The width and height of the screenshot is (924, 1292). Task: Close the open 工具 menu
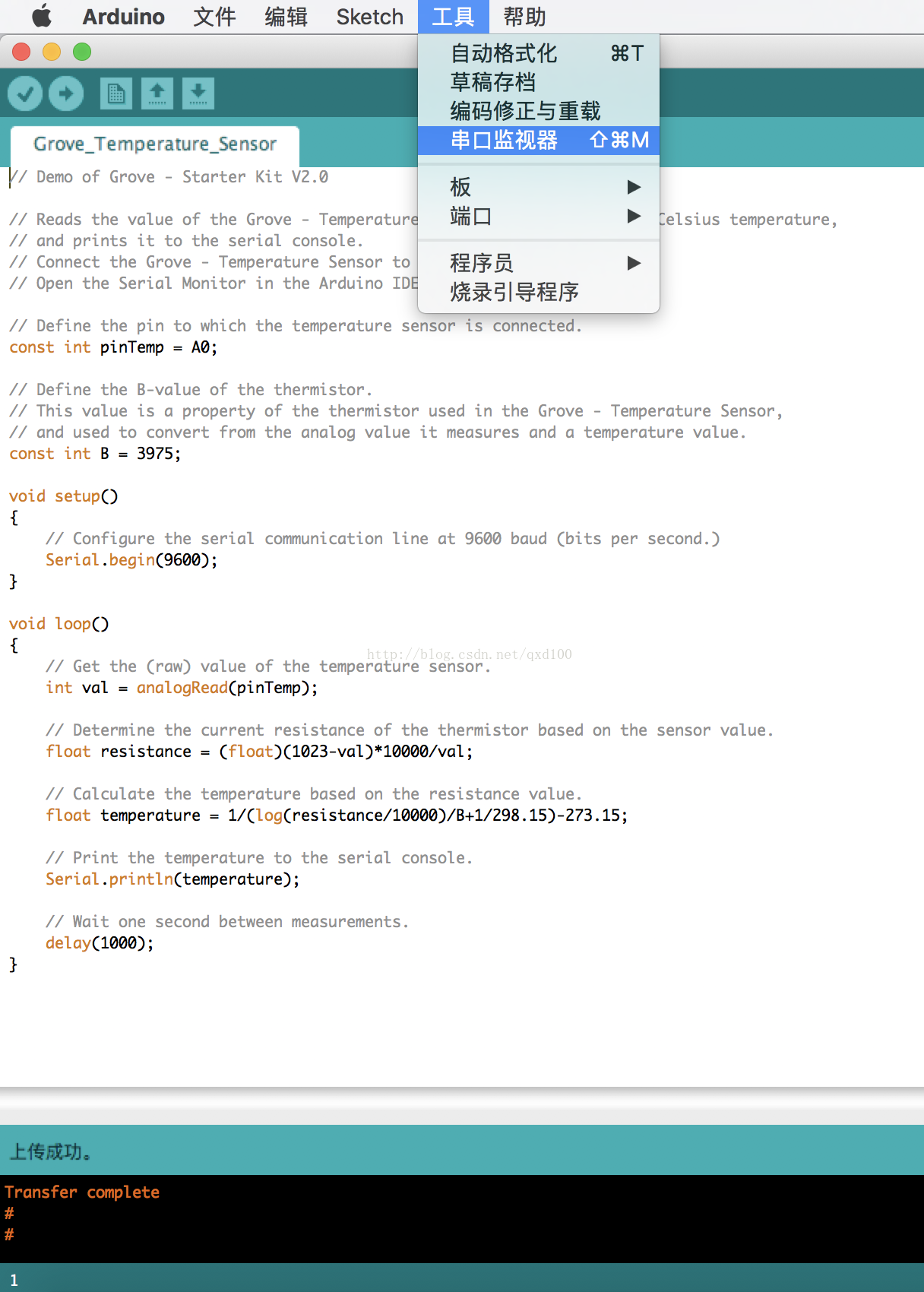pos(453,17)
